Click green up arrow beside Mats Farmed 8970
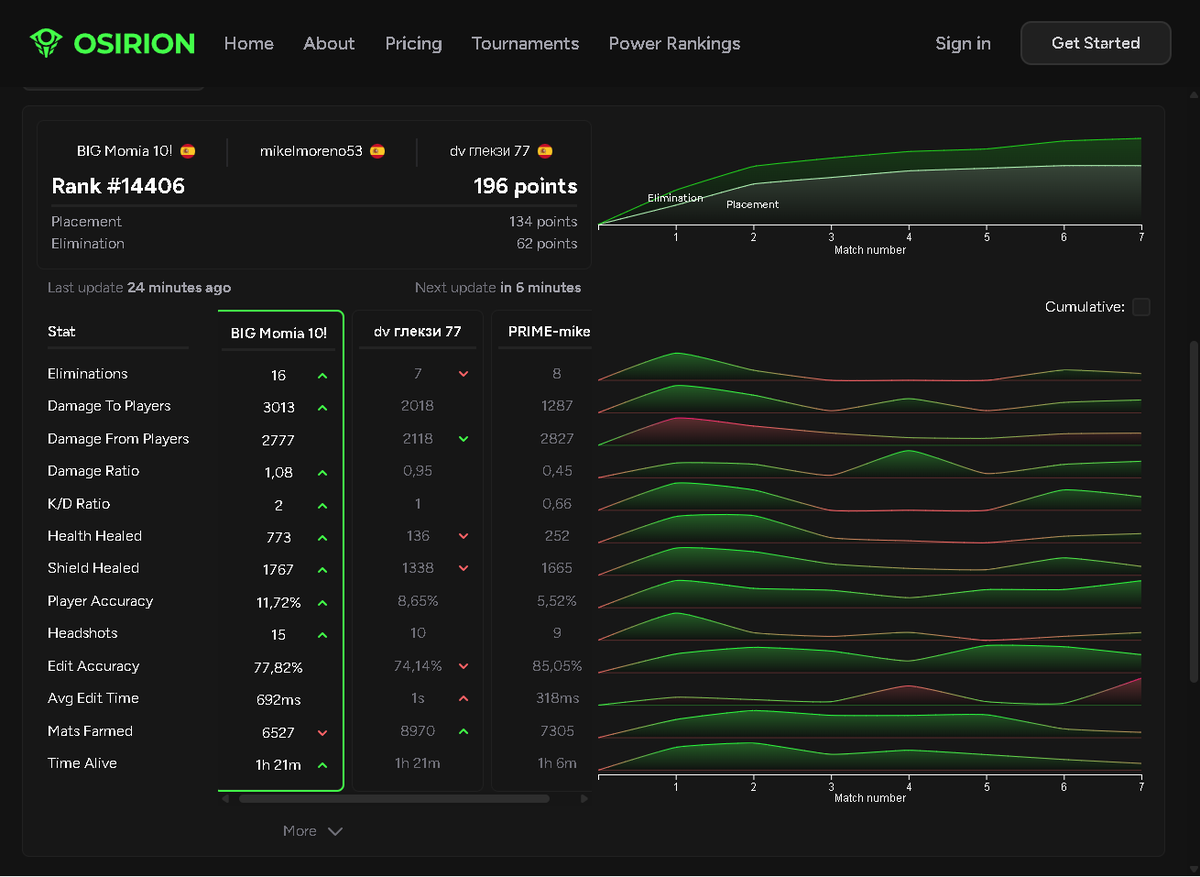Screen dimensions: 1200x877 (x=463, y=731)
